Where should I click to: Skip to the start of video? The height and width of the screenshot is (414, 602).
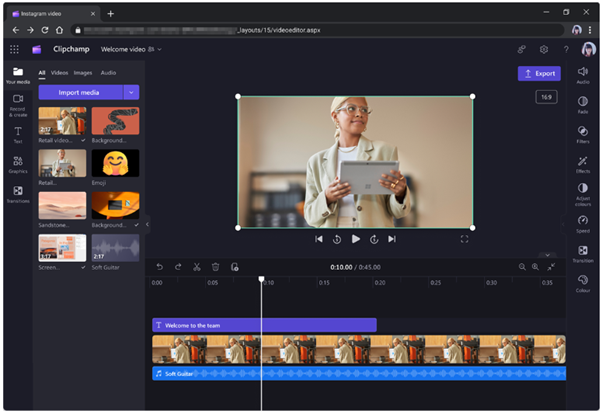[319, 239]
